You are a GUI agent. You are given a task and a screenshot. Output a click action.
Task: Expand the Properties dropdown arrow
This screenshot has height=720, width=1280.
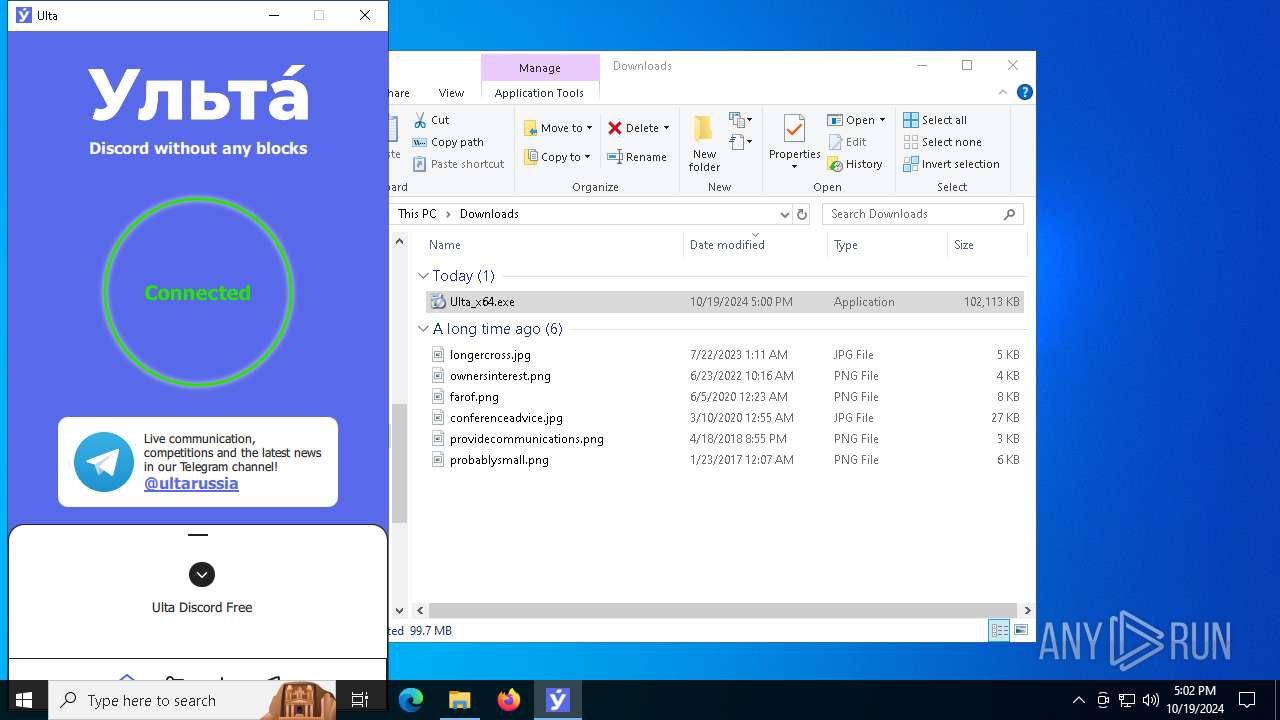(x=794, y=166)
